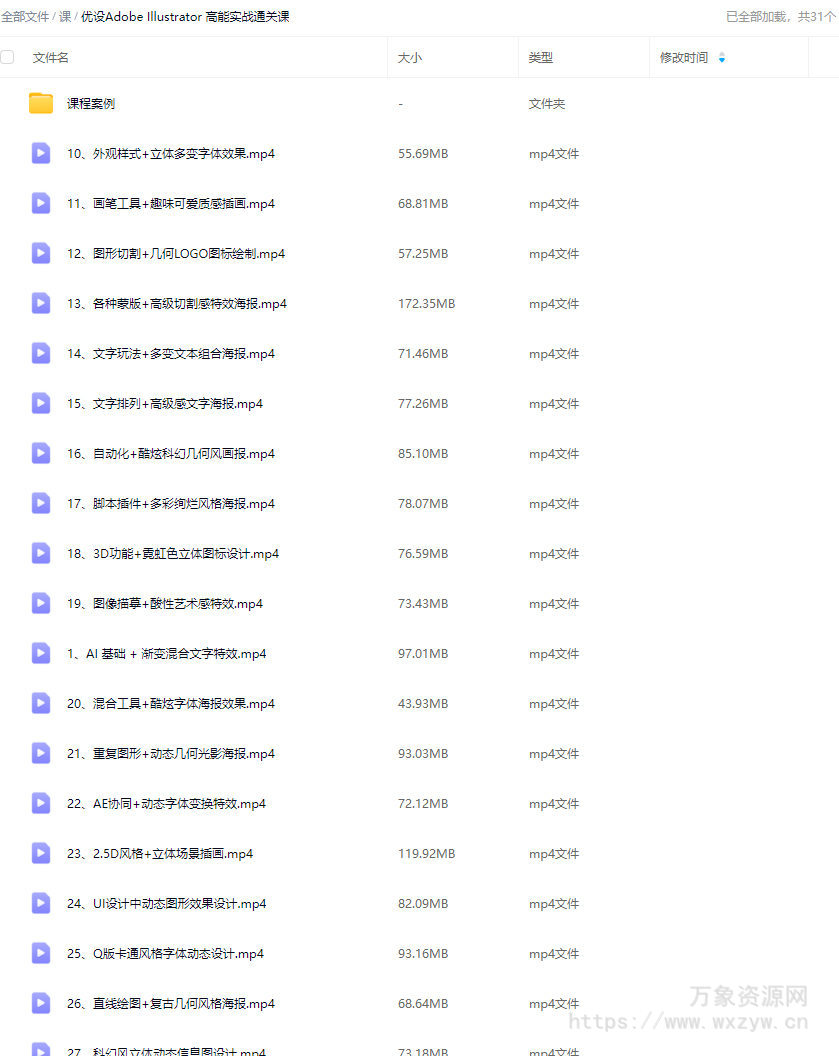Sort the list by 类型 column header
The width and height of the screenshot is (839, 1056).
coord(541,58)
